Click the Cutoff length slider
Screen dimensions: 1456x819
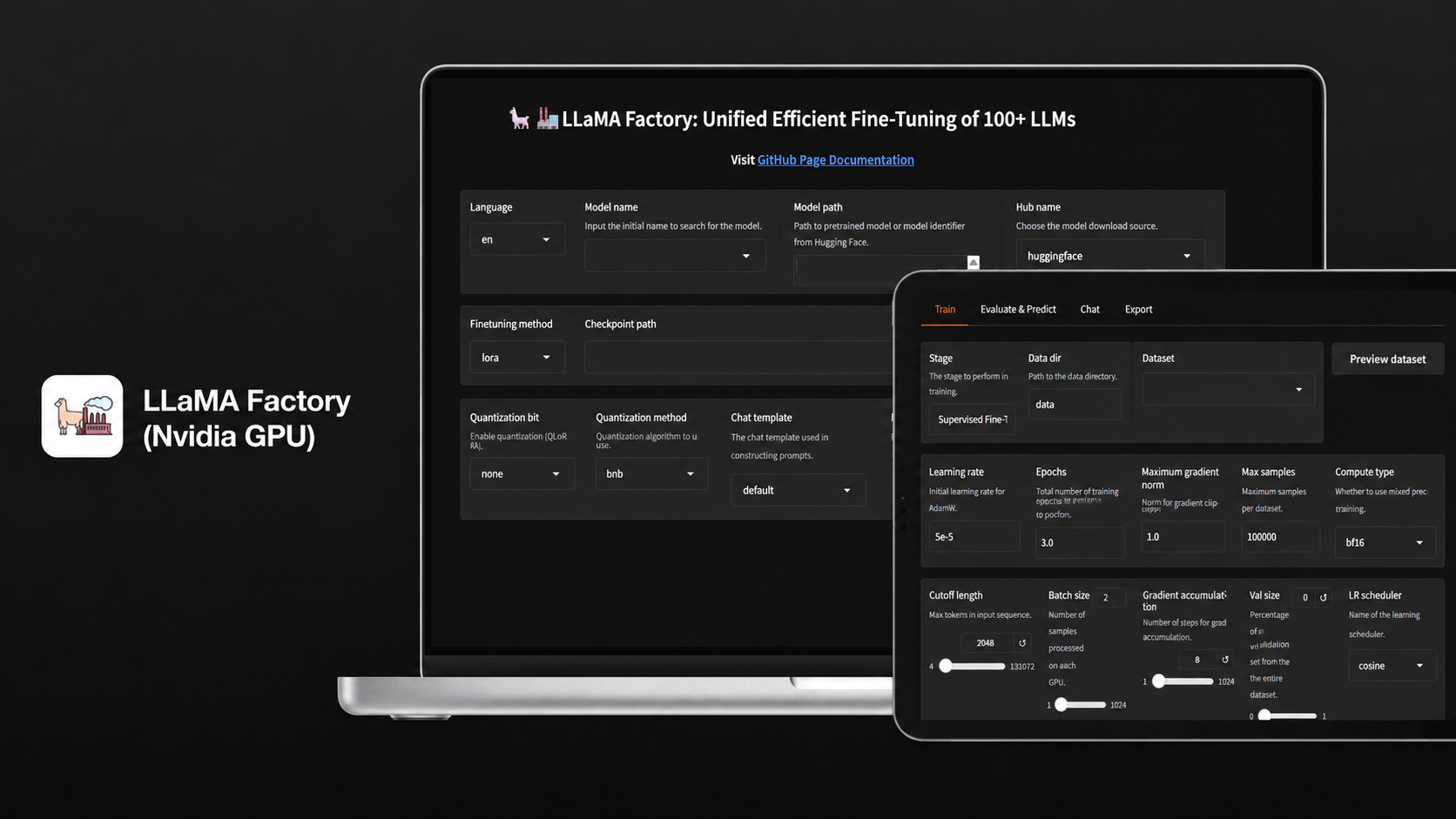coord(974,666)
